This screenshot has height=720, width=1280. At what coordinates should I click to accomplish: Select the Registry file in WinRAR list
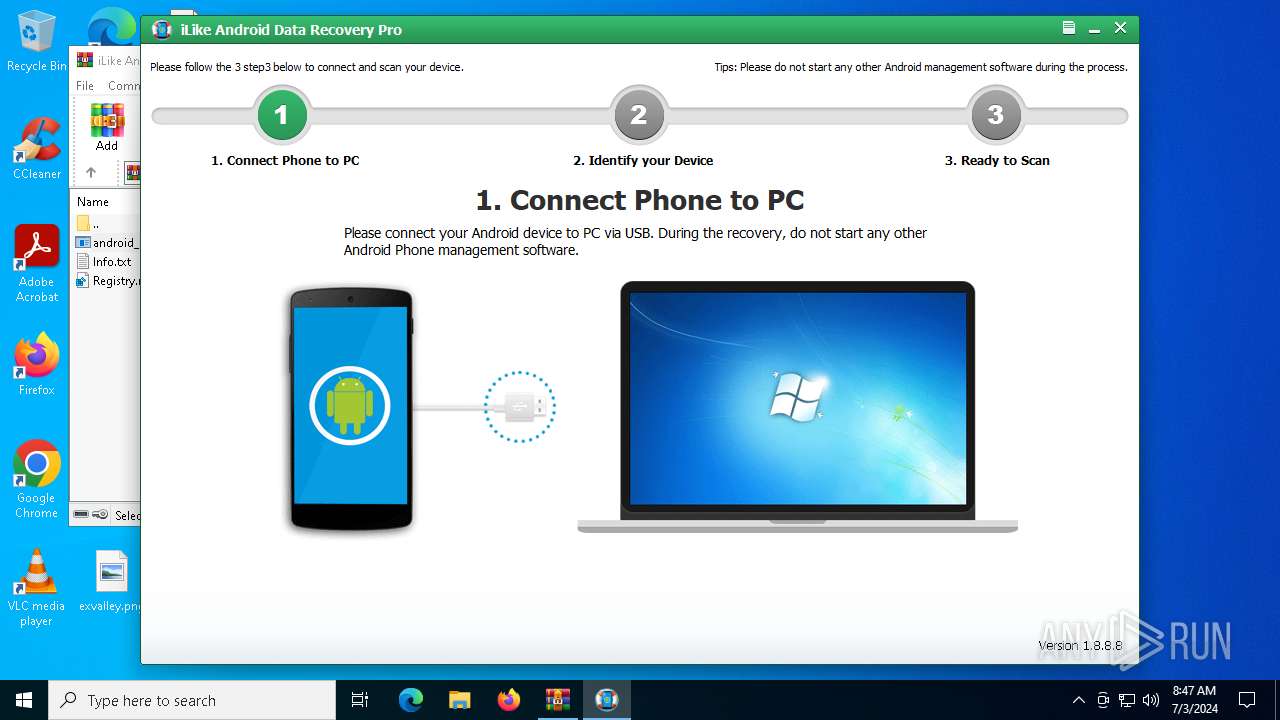(107, 280)
